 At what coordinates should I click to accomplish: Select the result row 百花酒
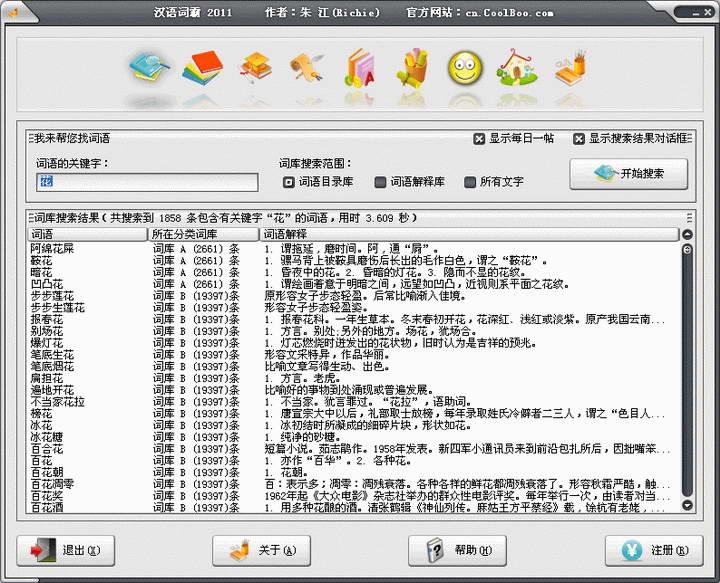pyautogui.click(x=354, y=508)
